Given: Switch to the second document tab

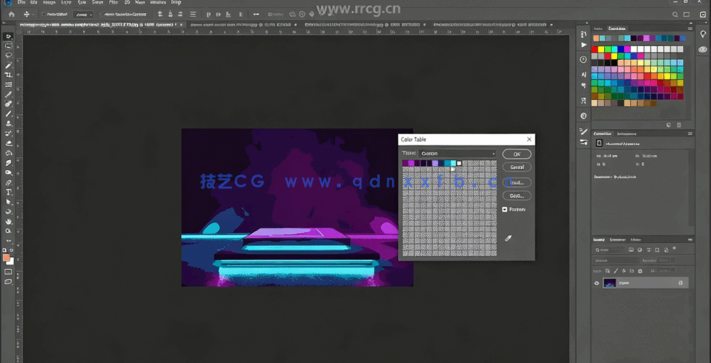Looking at the screenshot, I should pyautogui.click(x=239, y=24).
